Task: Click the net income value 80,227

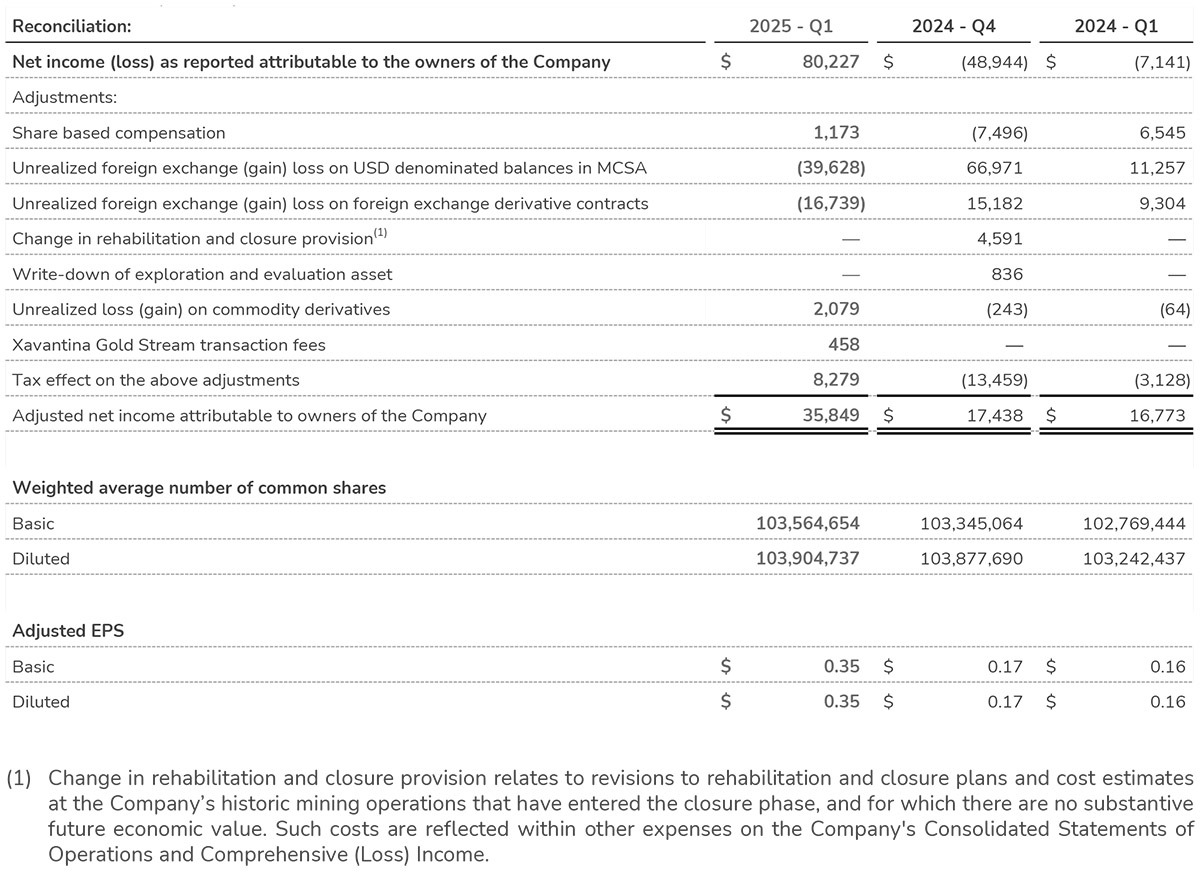Action: (x=831, y=62)
